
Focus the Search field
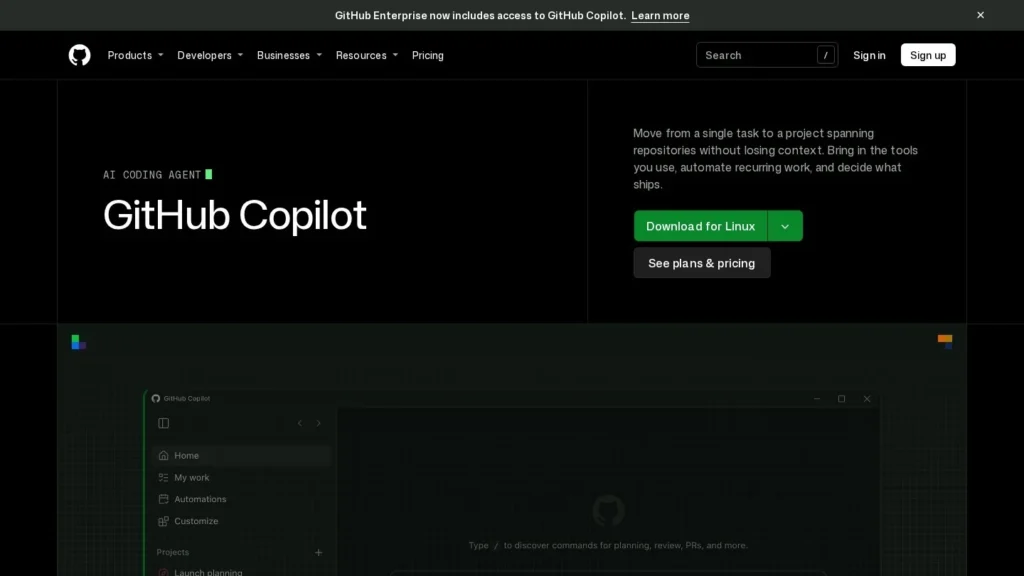[x=767, y=55]
